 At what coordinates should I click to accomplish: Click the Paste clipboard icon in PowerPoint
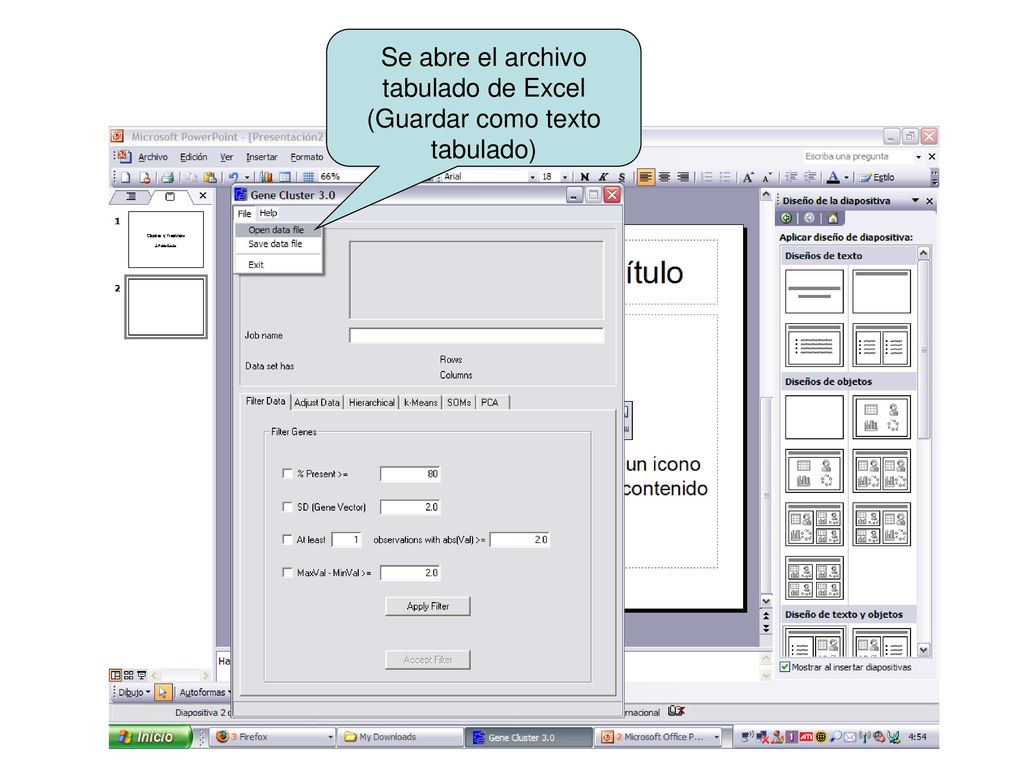[x=210, y=177]
